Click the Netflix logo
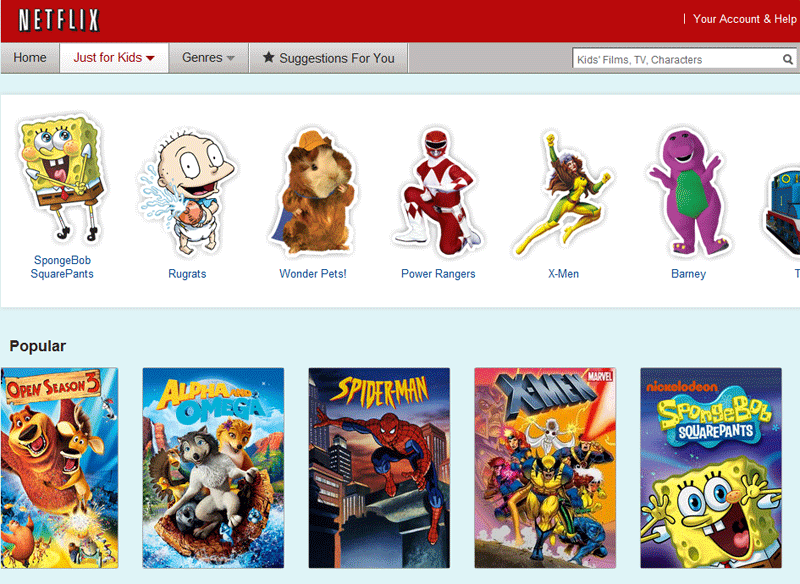Screen dimensions: 800x584 [59, 21]
